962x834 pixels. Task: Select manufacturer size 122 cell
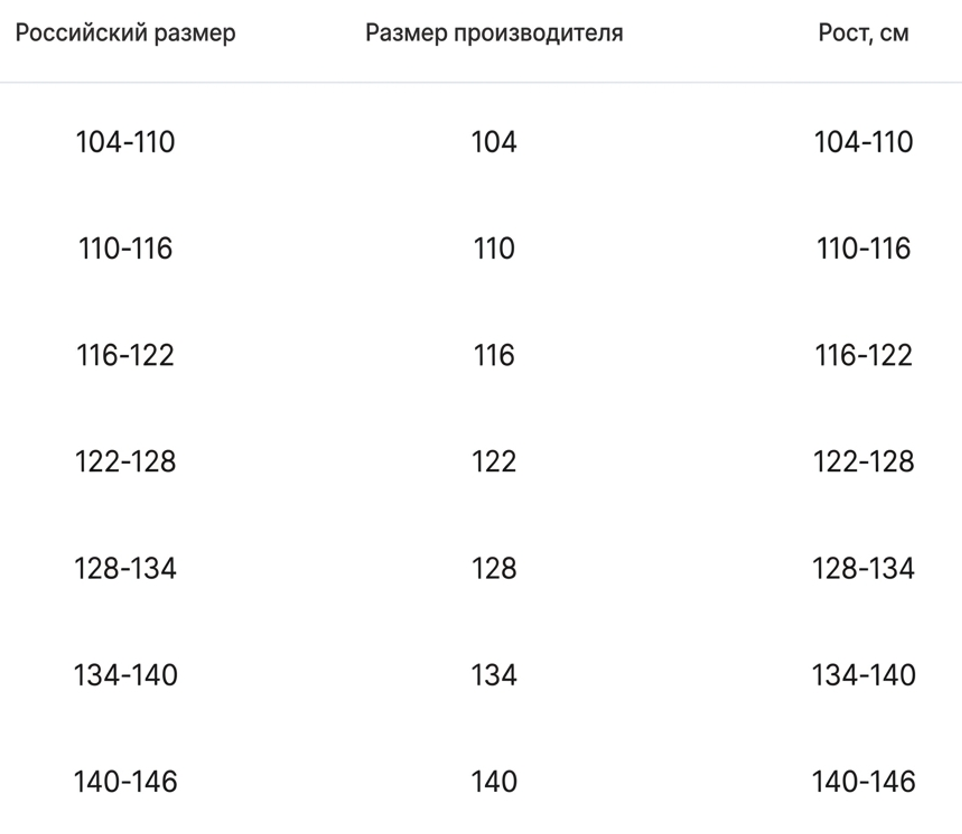coord(494,461)
